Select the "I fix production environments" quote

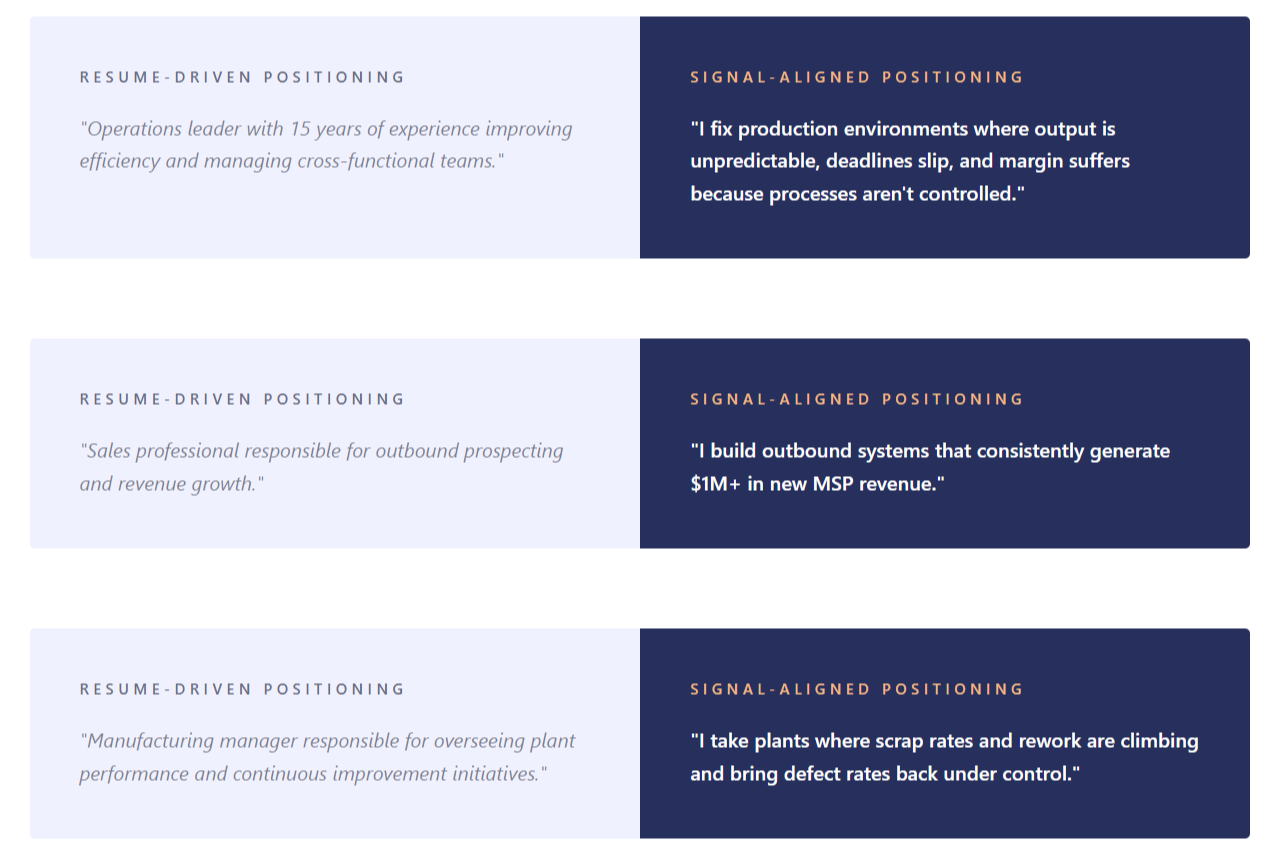coord(909,161)
